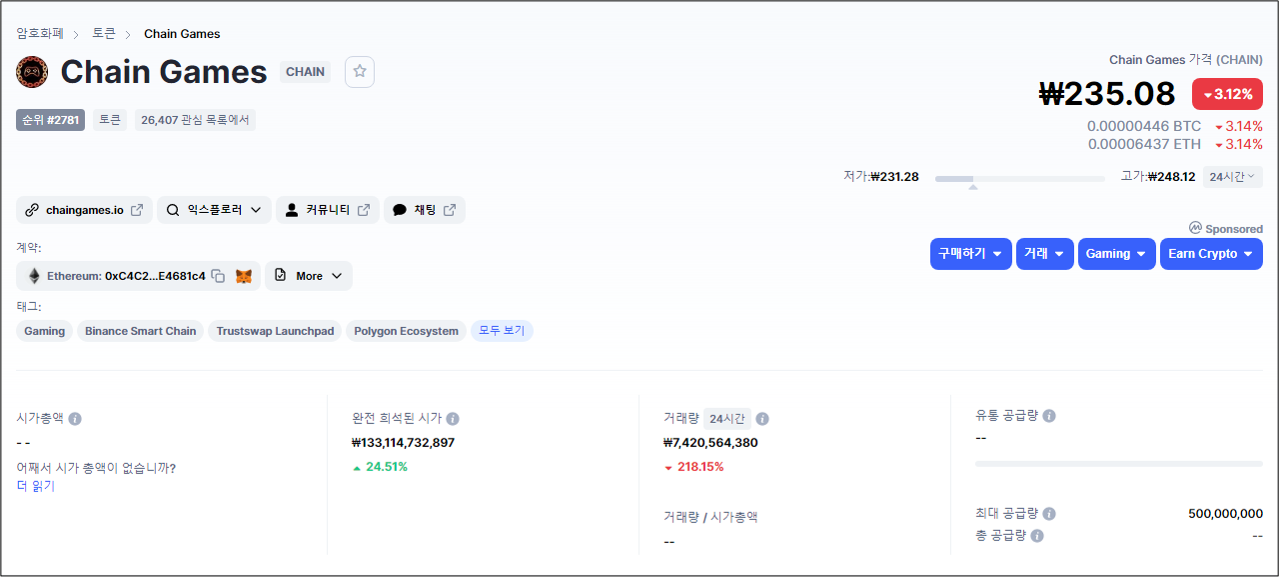
Task: Click the low-high price range slider
Action: click(1019, 179)
